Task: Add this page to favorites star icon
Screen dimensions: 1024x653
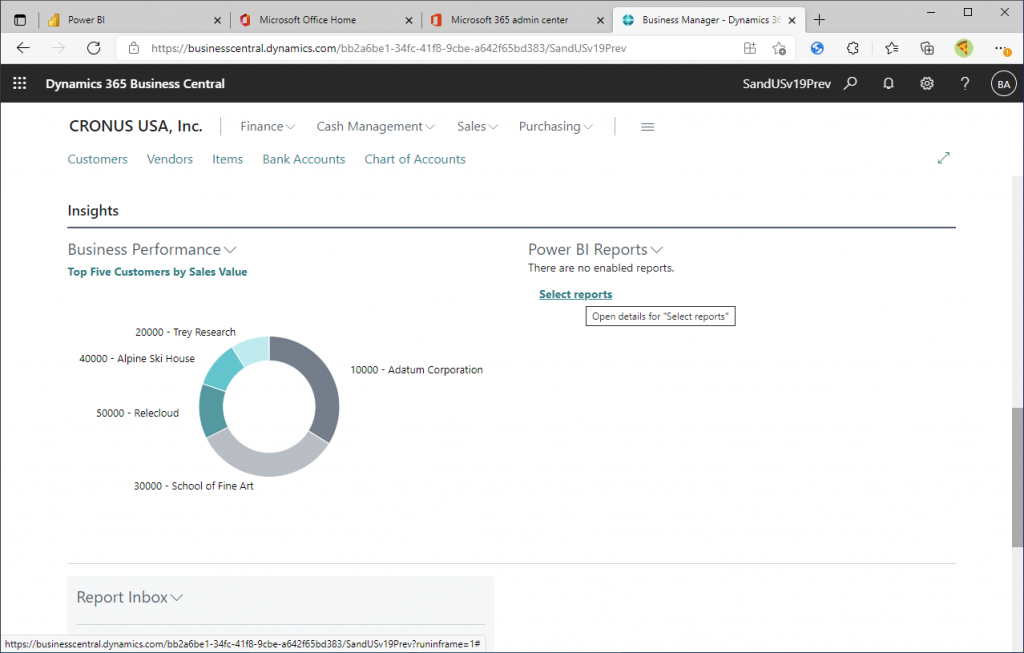Action: tap(779, 48)
